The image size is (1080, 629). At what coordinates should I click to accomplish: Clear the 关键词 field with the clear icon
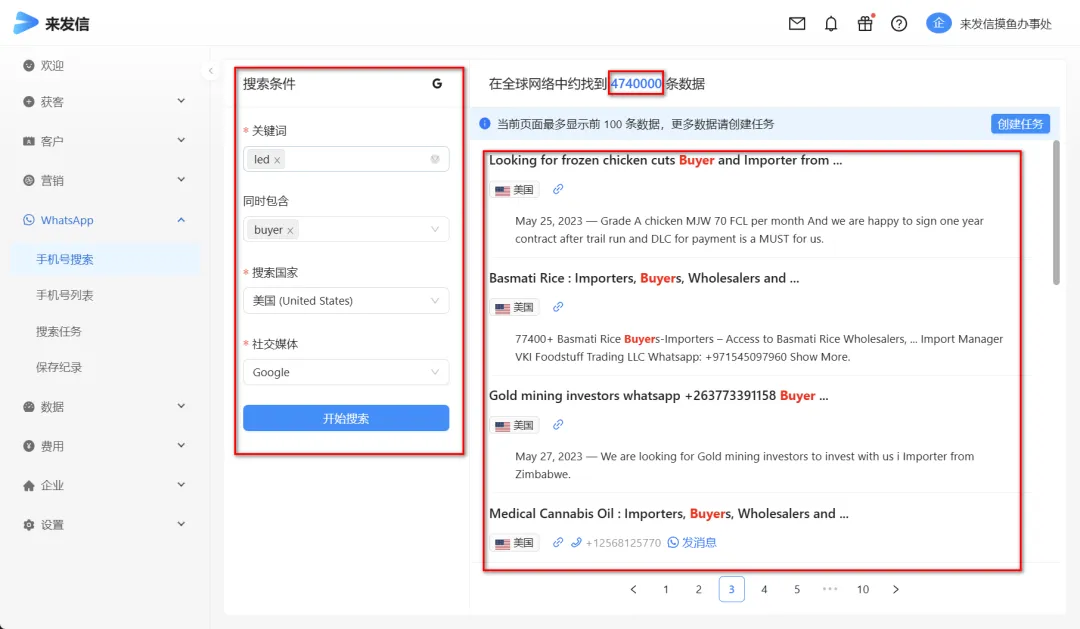click(x=435, y=159)
